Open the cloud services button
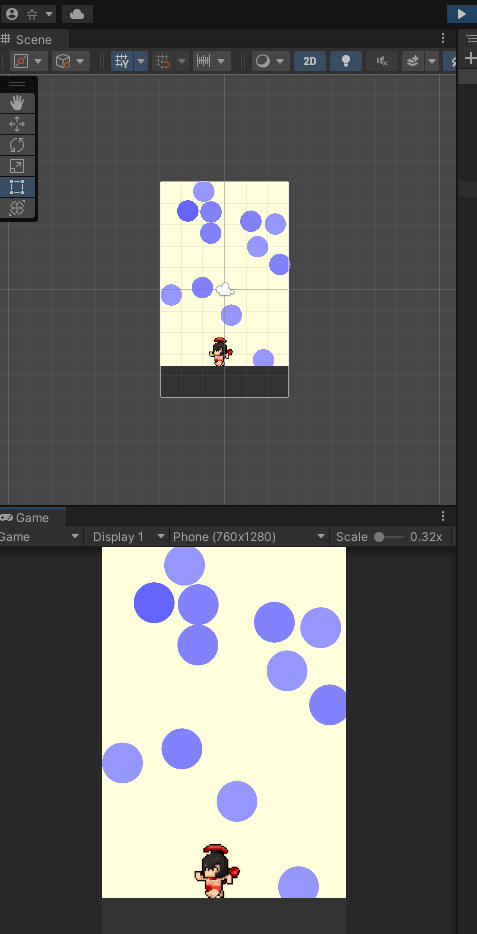 point(77,14)
